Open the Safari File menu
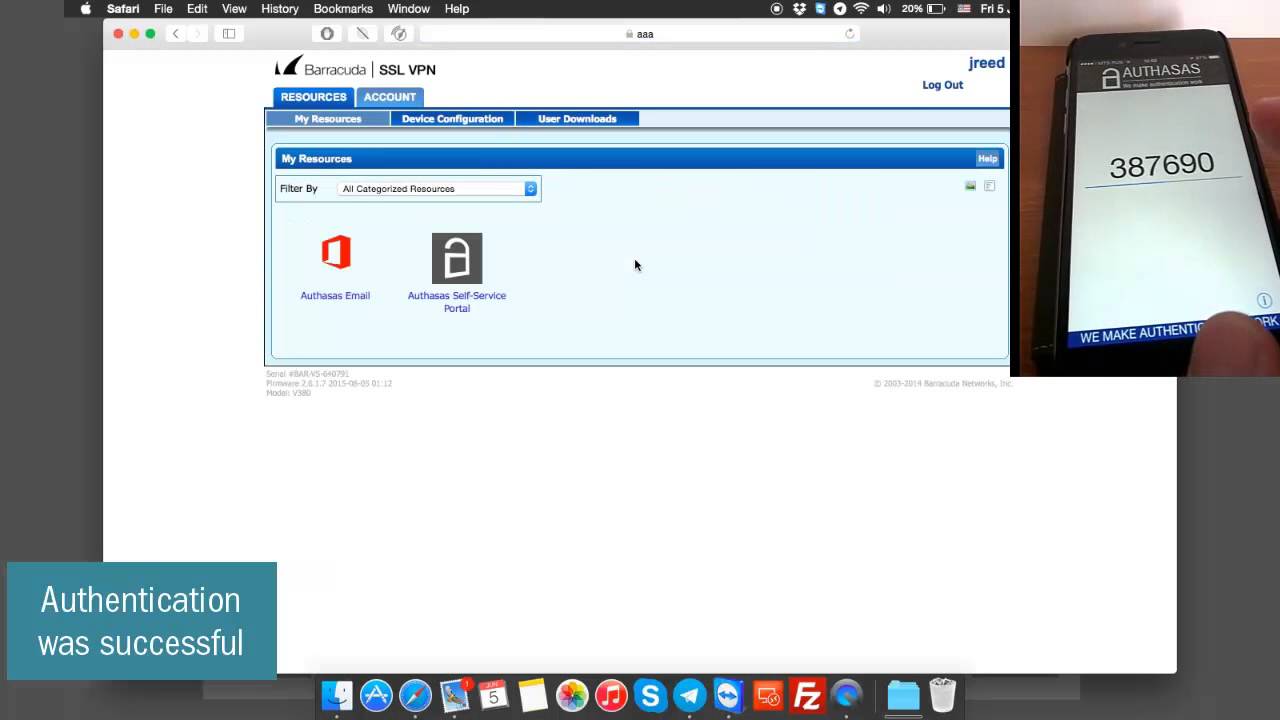The image size is (1280, 720). pos(163,9)
